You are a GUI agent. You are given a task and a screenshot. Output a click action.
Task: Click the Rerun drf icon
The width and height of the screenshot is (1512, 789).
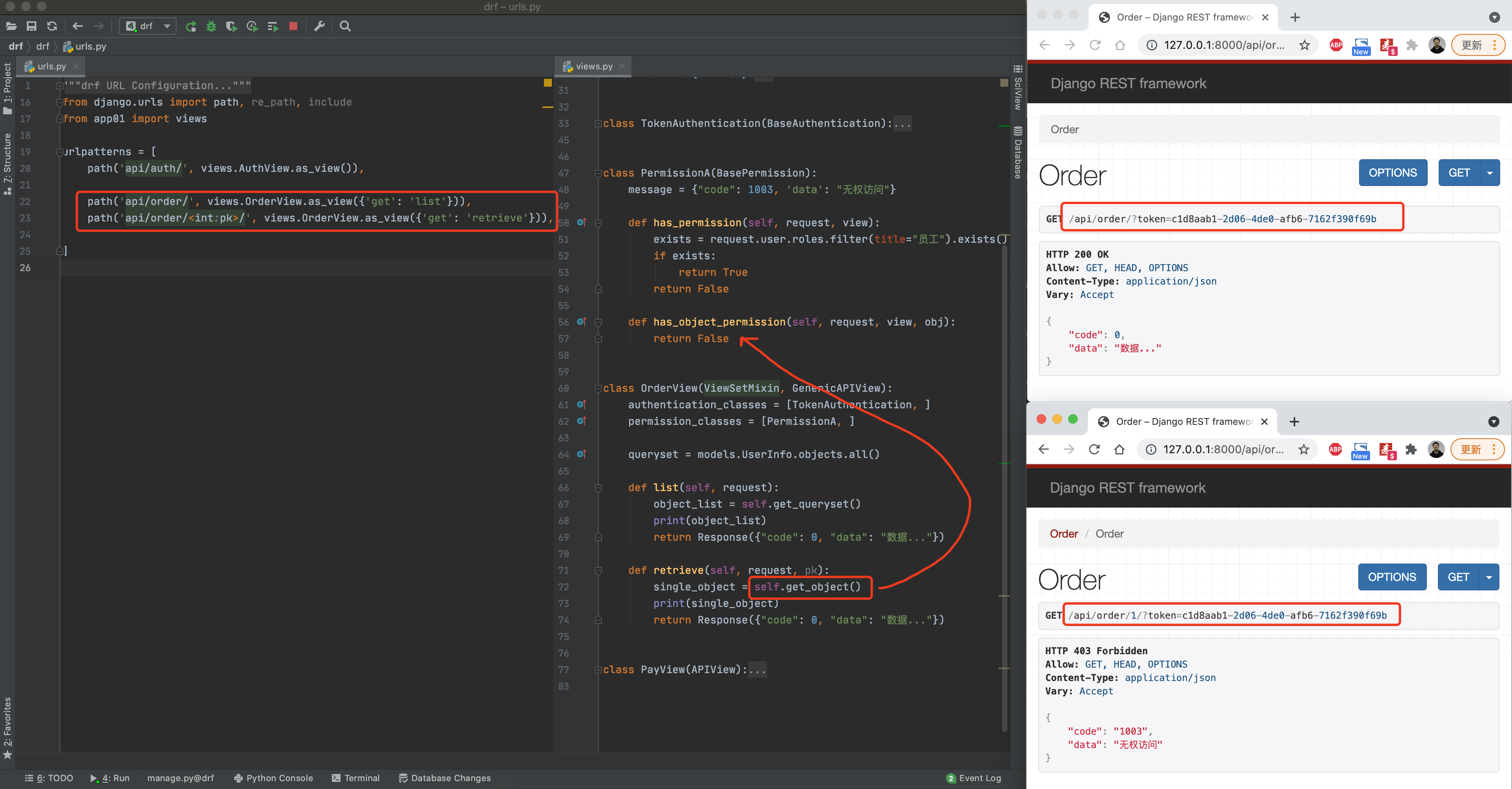pyautogui.click(x=191, y=26)
